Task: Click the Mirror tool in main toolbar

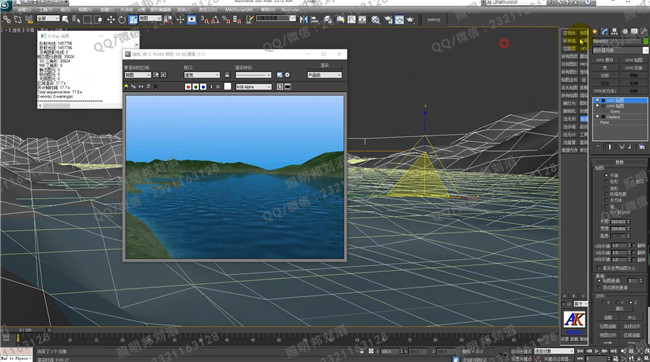Action: [x=303, y=19]
